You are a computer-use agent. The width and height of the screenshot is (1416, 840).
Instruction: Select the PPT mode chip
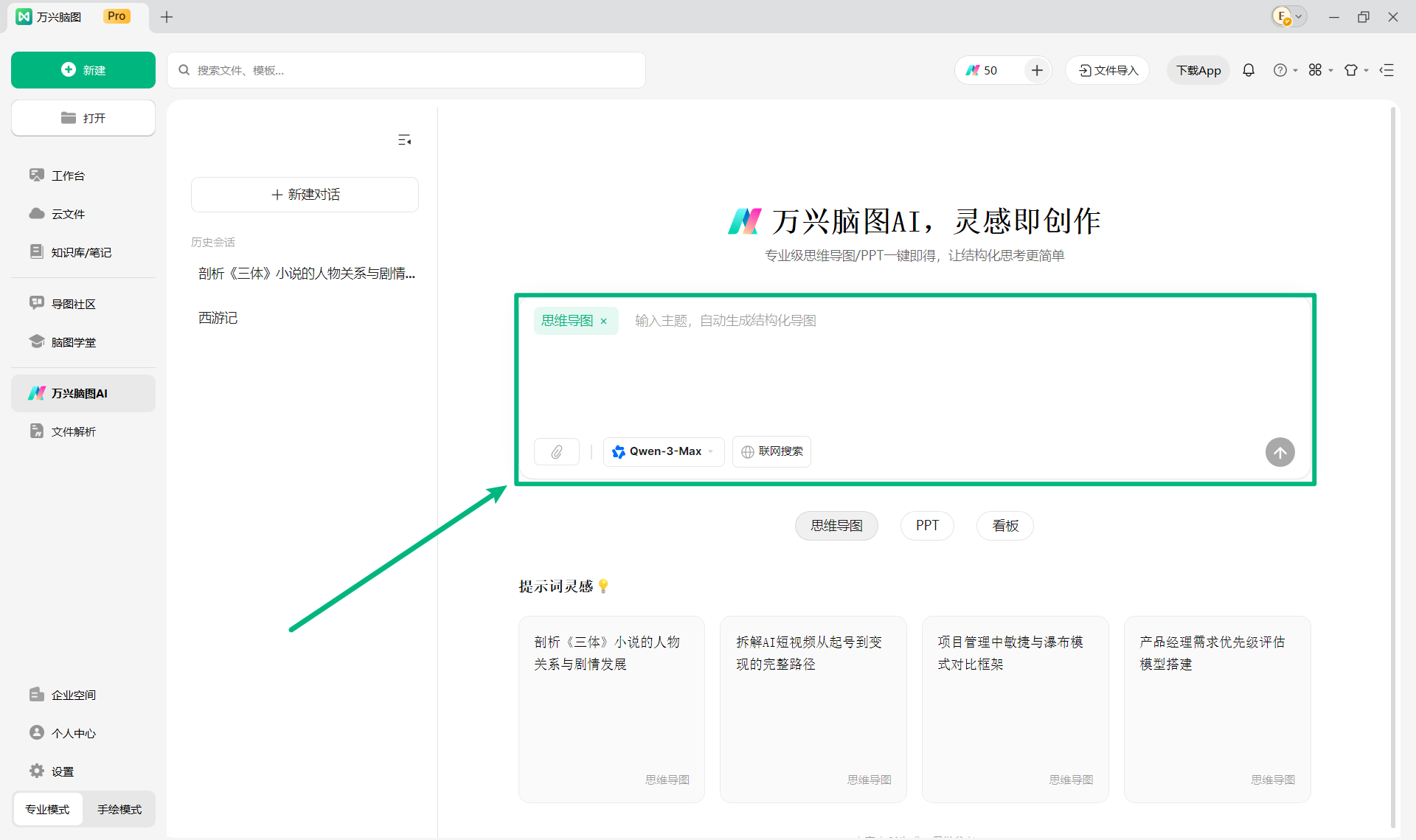(927, 526)
